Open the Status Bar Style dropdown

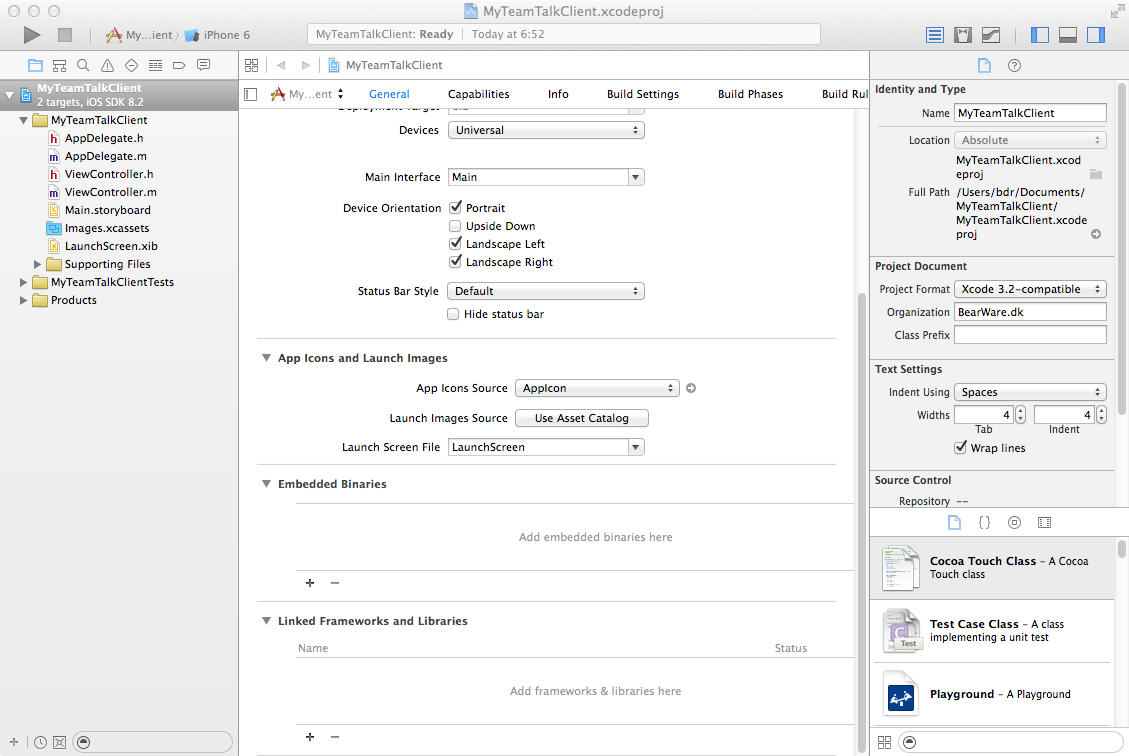[x=545, y=291]
